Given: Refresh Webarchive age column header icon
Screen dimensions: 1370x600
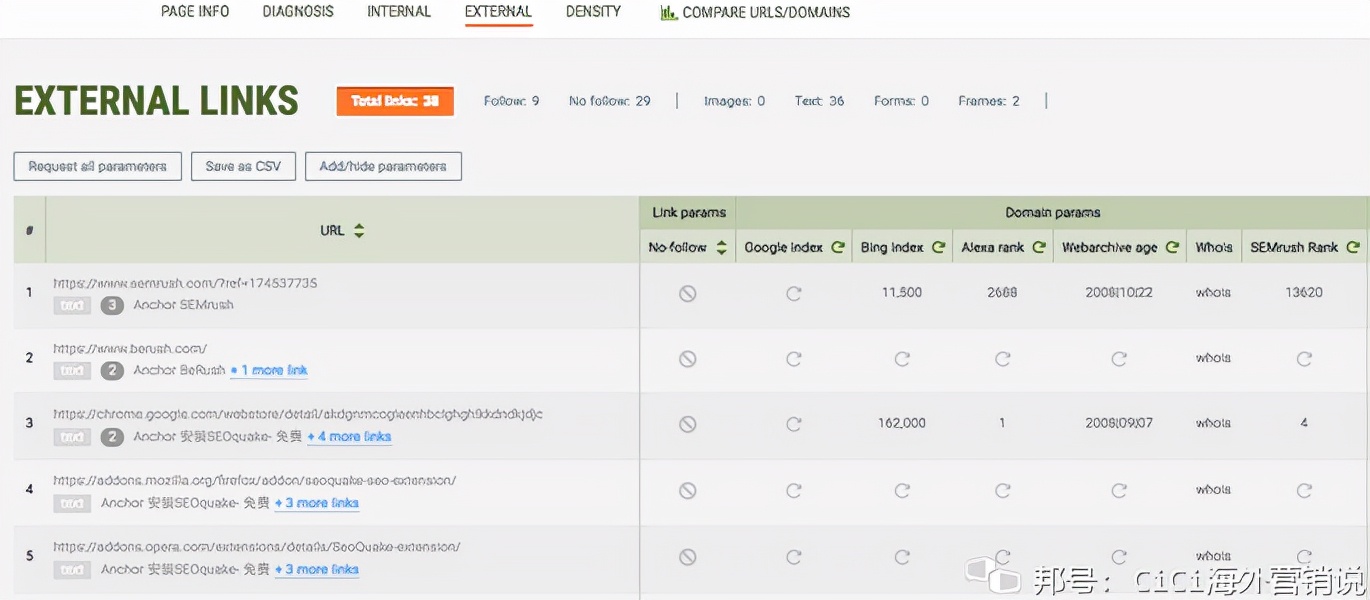Looking at the screenshot, I should click(1172, 247).
